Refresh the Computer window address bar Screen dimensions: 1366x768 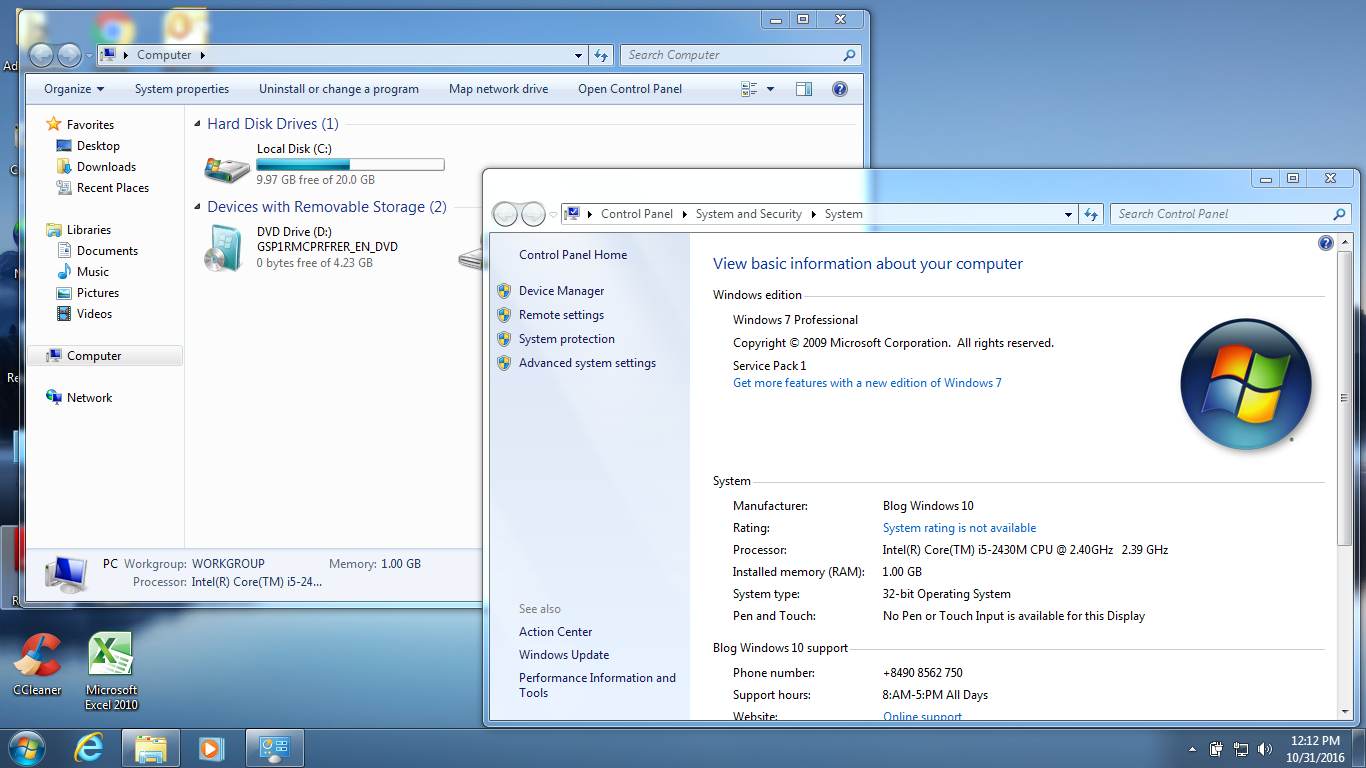601,55
